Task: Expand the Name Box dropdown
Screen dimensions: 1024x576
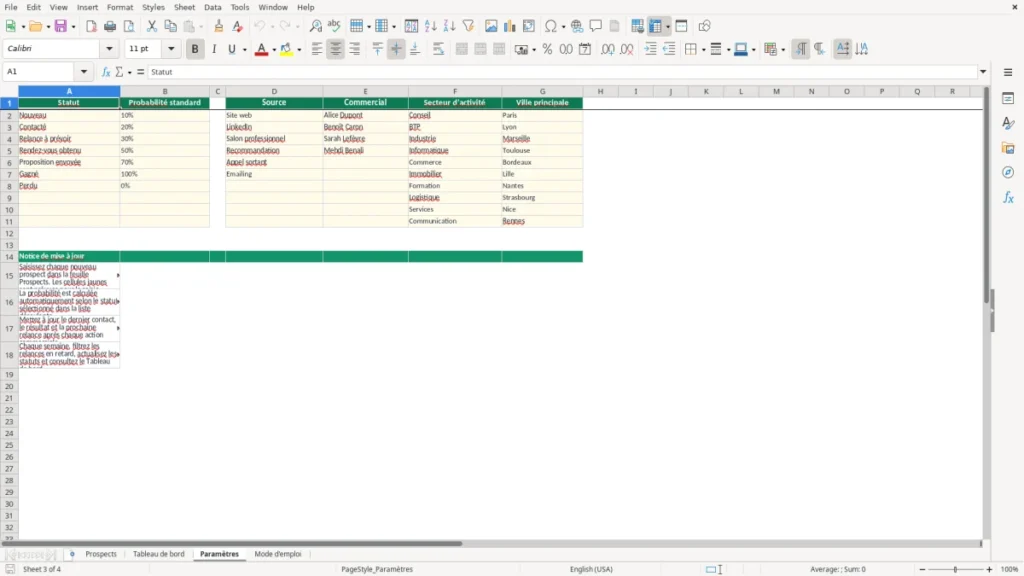Action: (x=84, y=72)
